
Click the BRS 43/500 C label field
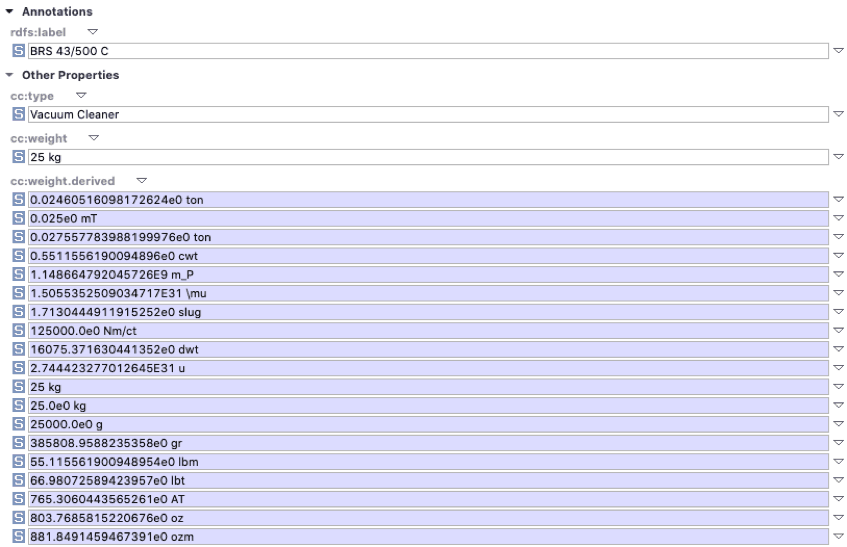click(420, 50)
